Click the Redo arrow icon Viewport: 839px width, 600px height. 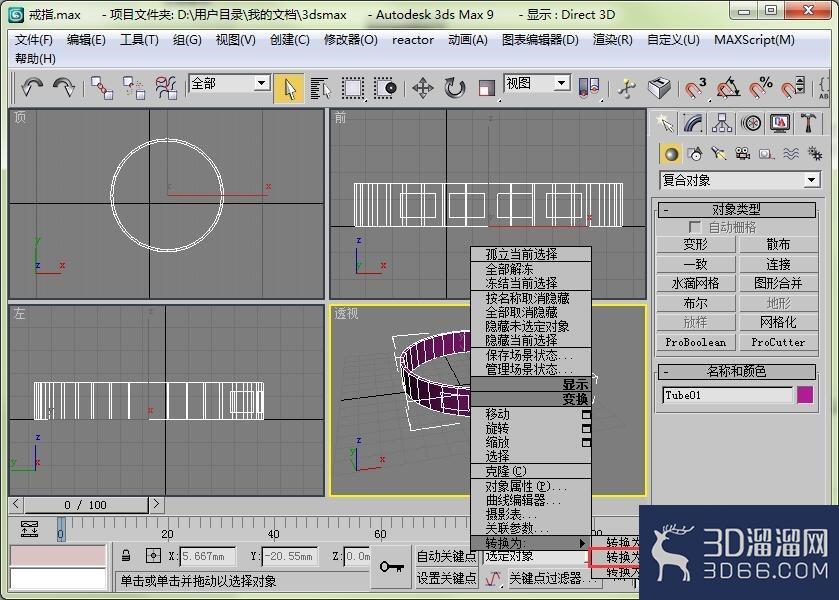click(64, 87)
